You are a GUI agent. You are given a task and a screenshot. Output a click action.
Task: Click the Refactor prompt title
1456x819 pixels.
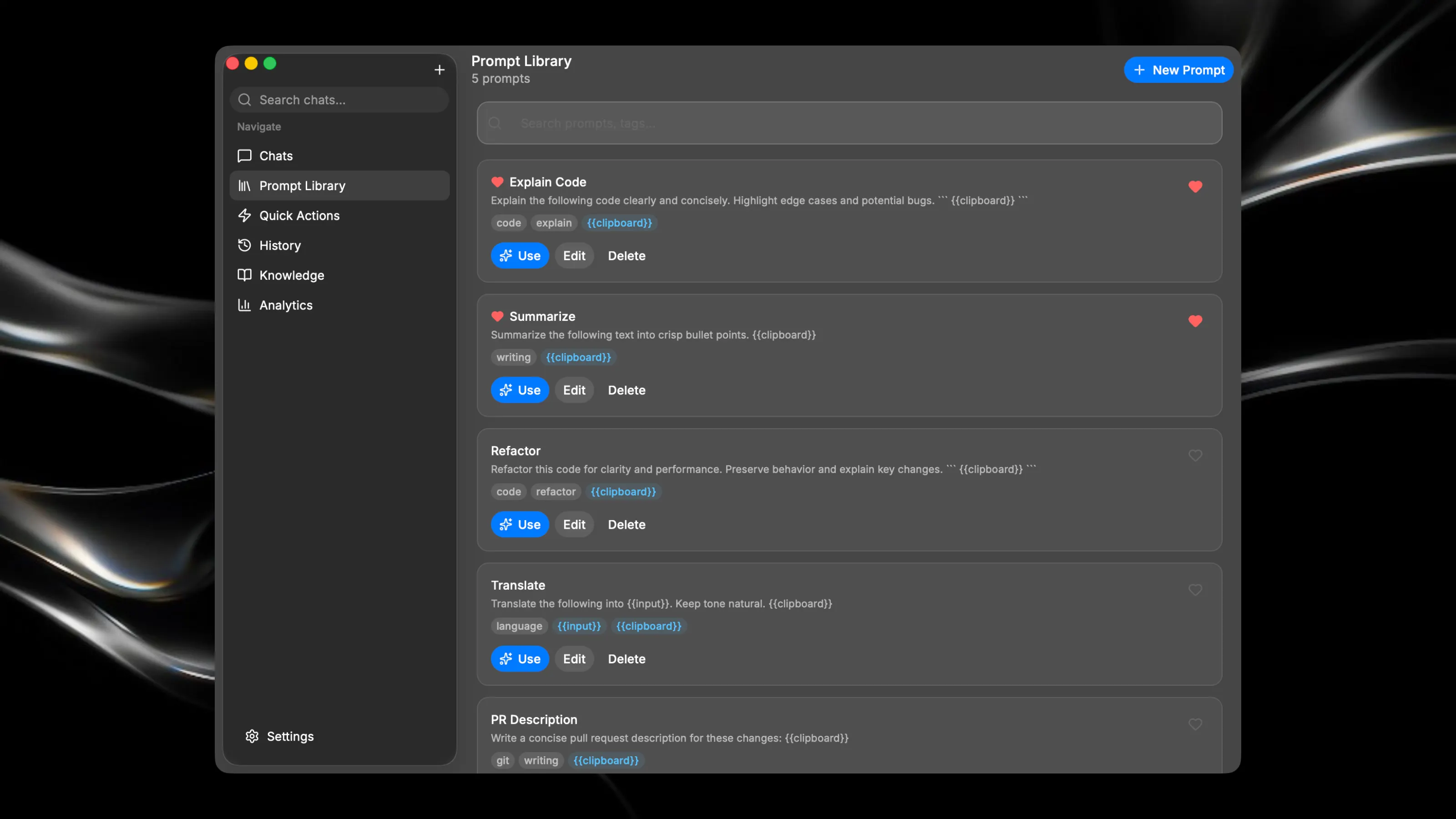pyautogui.click(x=516, y=451)
